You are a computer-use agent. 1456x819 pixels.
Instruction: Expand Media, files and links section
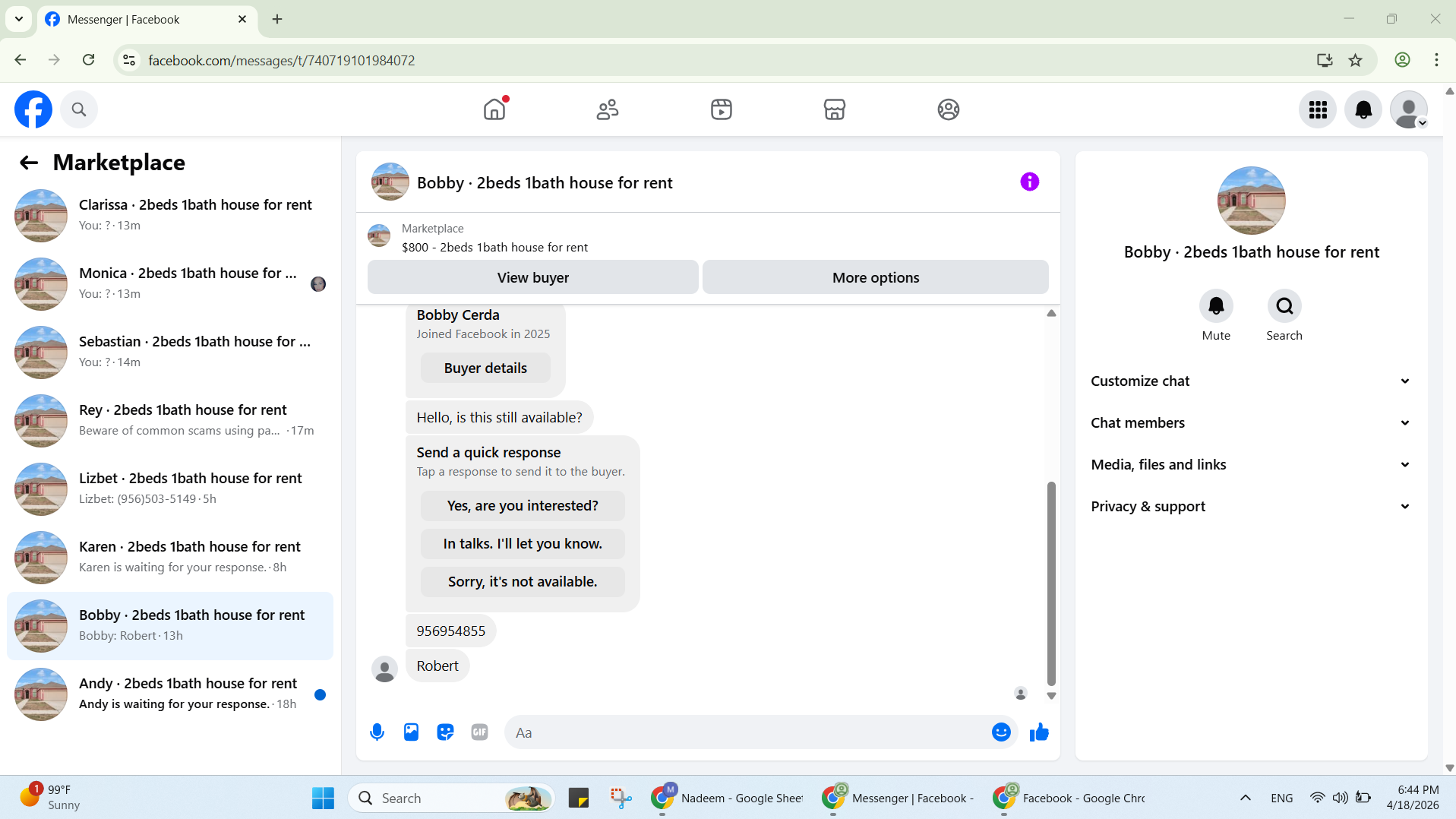tap(1251, 465)
